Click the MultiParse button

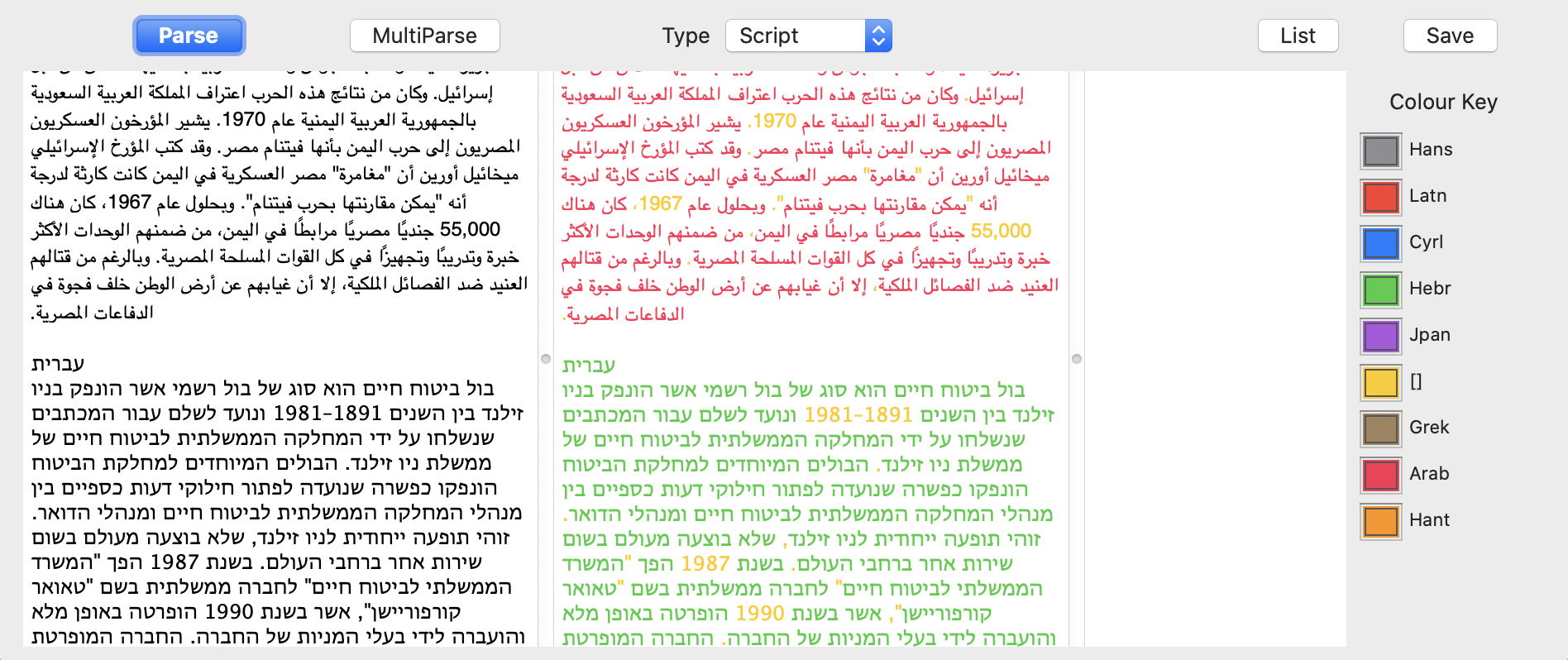coord(424,36)
